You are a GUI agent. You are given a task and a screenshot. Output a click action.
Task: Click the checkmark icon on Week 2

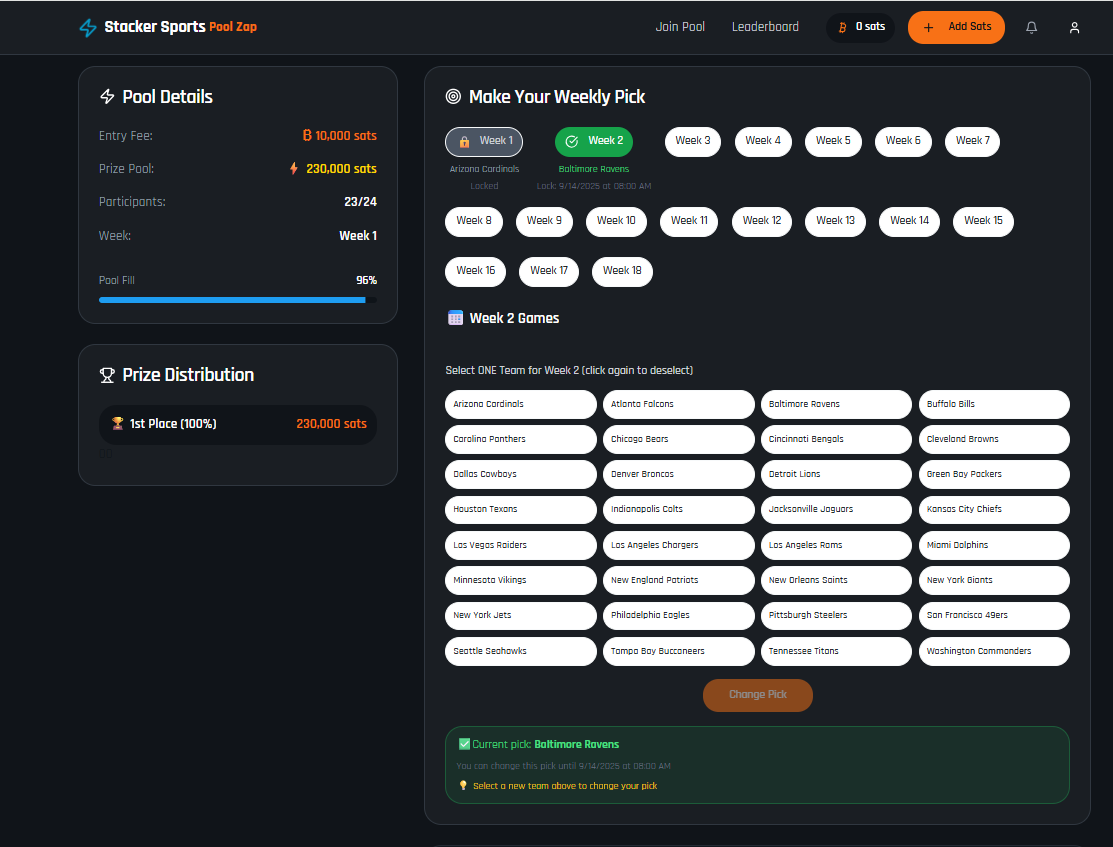point(571,142)
